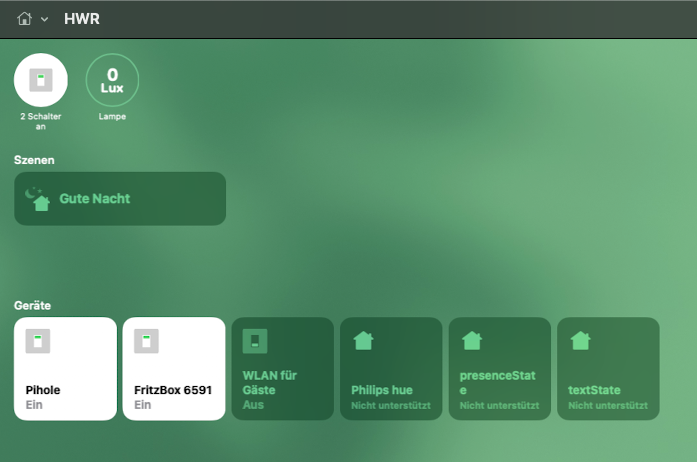This screenshot has height=462, width=697.
Task: Click the Geräte section header
Action: click(33, 305)
